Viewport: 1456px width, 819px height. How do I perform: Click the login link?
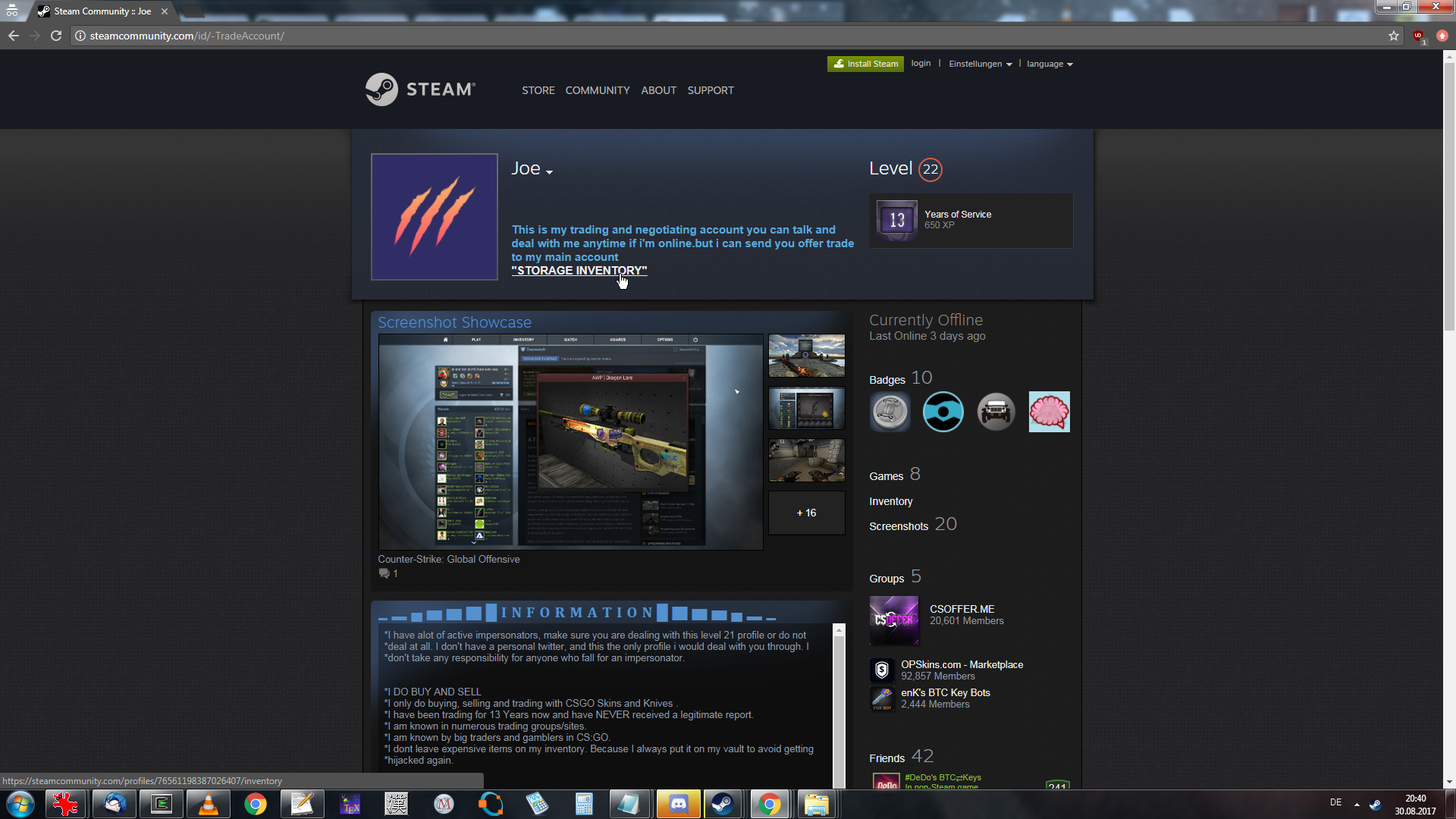point(921,64)
